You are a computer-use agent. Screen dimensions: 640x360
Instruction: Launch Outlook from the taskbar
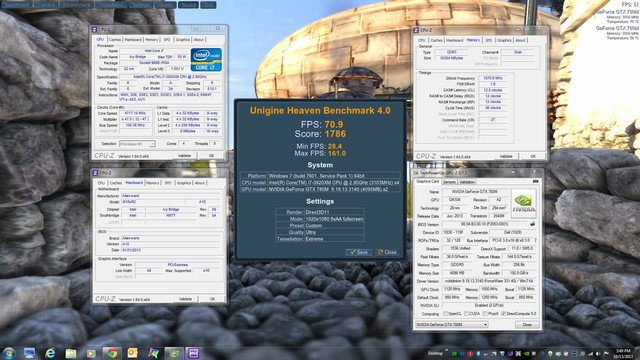(132, 353)
